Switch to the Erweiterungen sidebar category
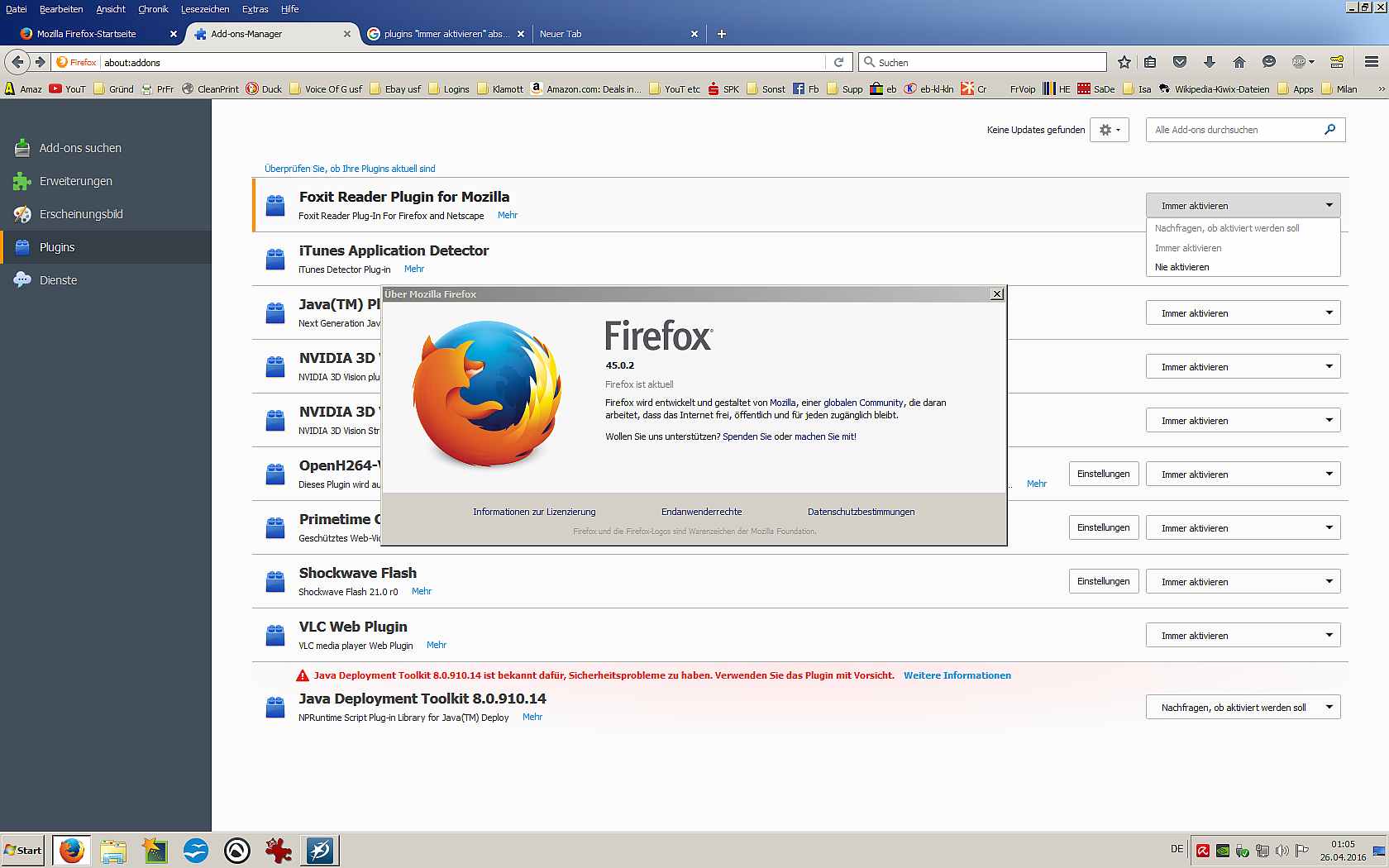1389x868 pixels. pyautogui.click(x=75, y=181)
